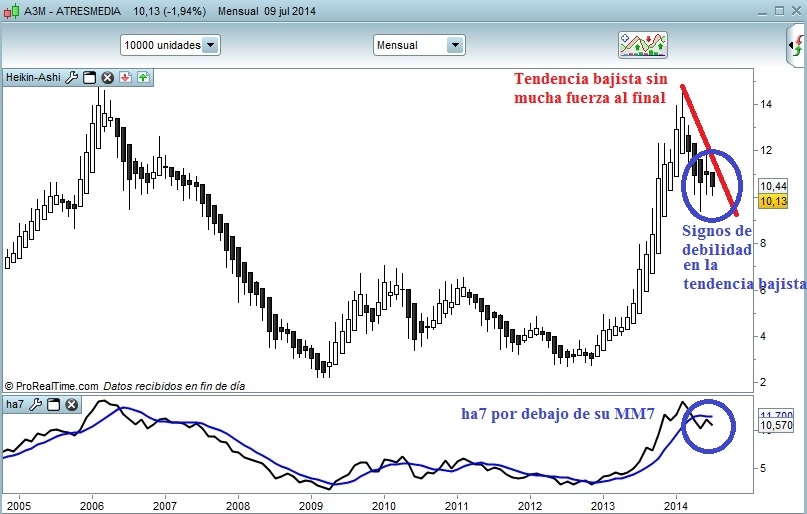This screenshot has width=807, height=514.
Task: Click the 12 price scale value
Action: (766, 151)
